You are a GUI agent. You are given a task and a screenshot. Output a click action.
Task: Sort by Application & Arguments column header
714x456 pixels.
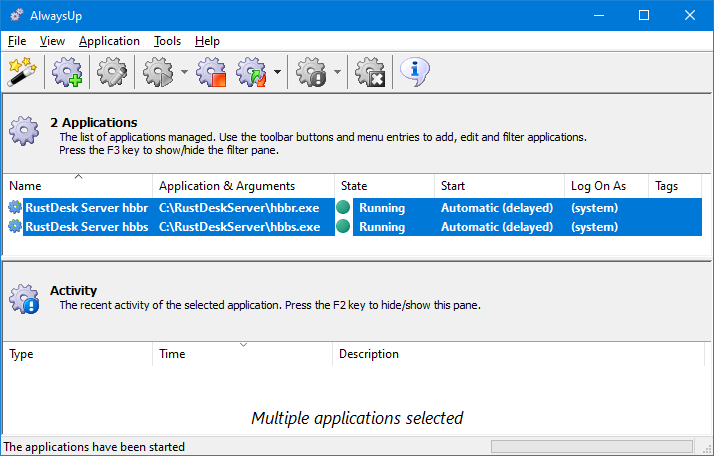click(244, 186)
